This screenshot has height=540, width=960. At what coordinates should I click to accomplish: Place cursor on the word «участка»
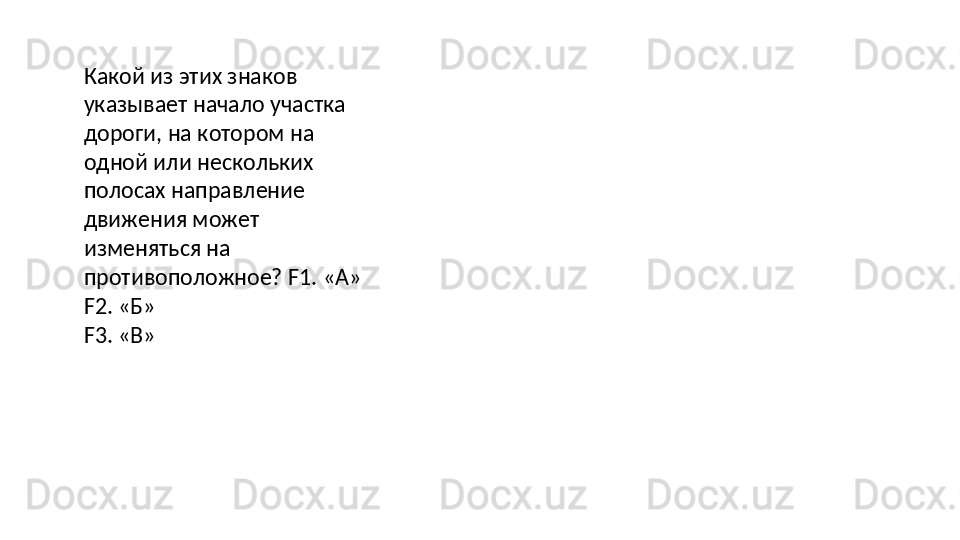pyautogui.click(x=307, y=105)
